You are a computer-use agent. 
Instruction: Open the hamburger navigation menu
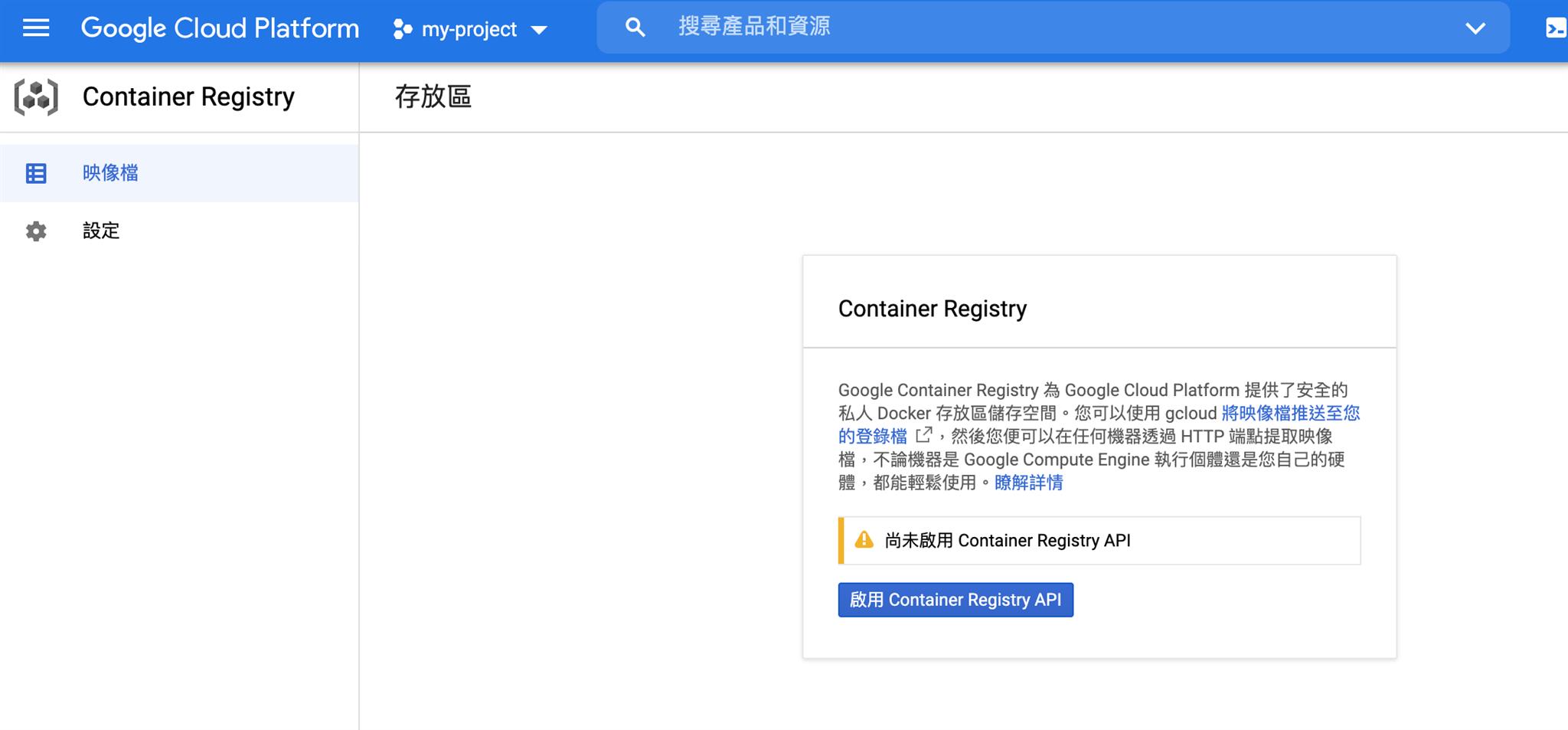pos(36,29)
